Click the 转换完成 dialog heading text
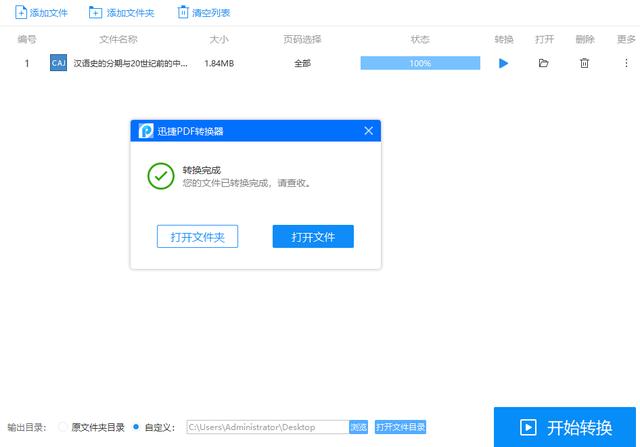This screenshot has width=640, height=447. point(202,170)
